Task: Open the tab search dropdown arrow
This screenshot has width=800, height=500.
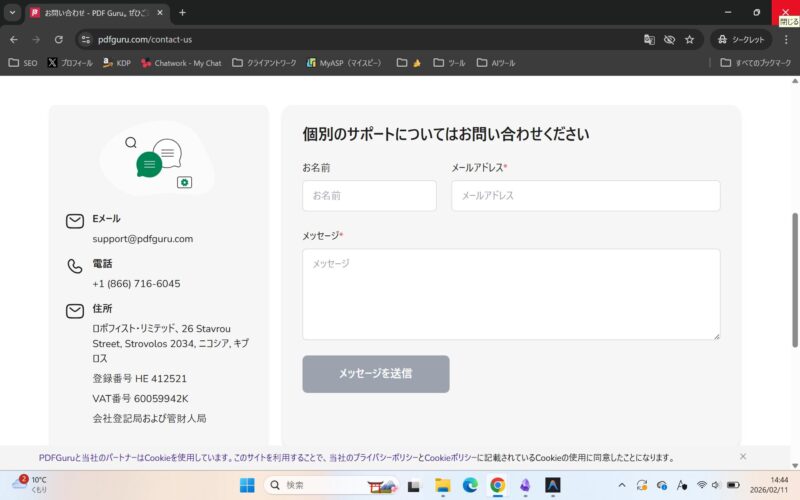Action: [x=12, y=12]
